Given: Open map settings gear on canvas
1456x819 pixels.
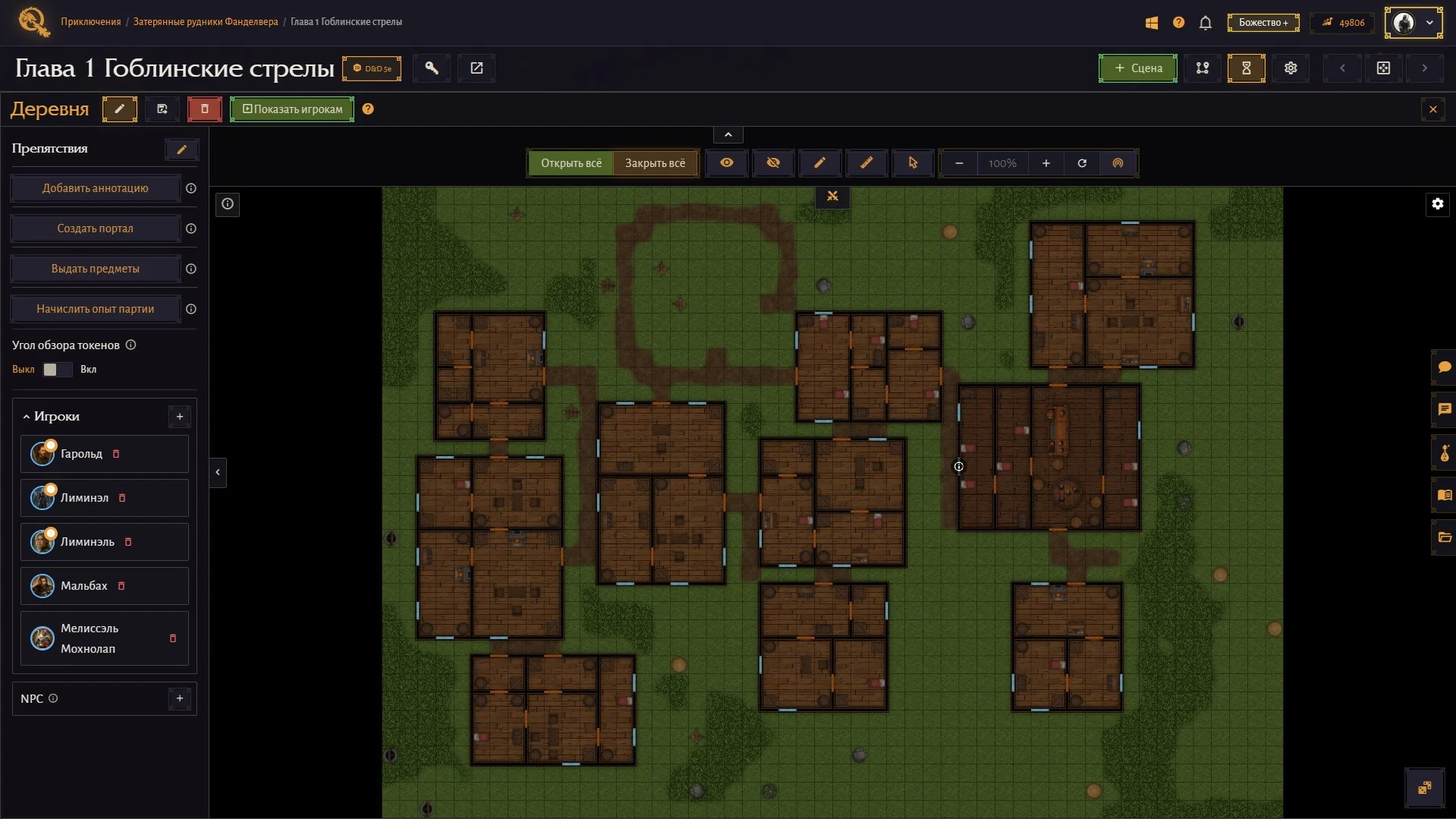Looking at the screenshot, I should point(1437,203).
